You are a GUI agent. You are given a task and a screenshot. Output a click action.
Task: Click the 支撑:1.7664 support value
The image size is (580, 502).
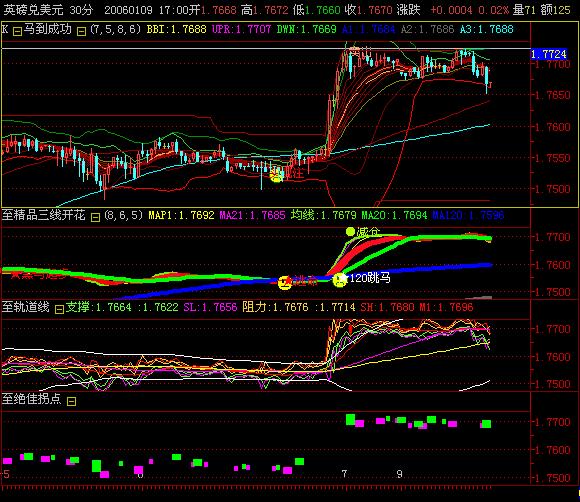click(x=98, y=307)
